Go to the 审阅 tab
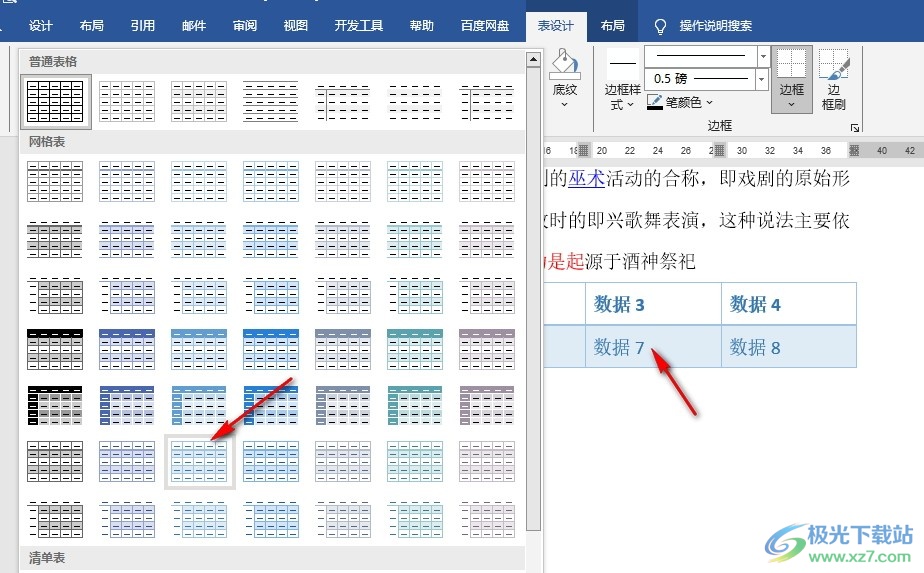This screenshot has width=924, height=573. point(245,25)
